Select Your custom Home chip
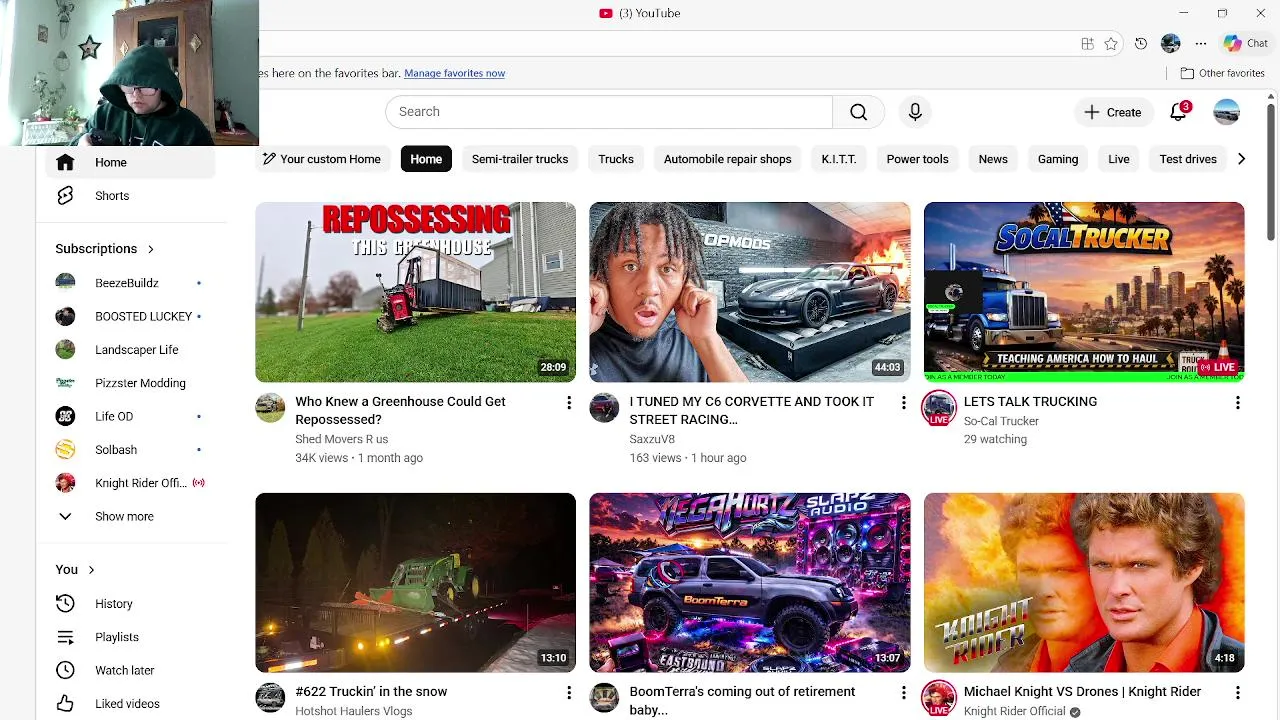The image size is (1280, 720). coord(322,159)
